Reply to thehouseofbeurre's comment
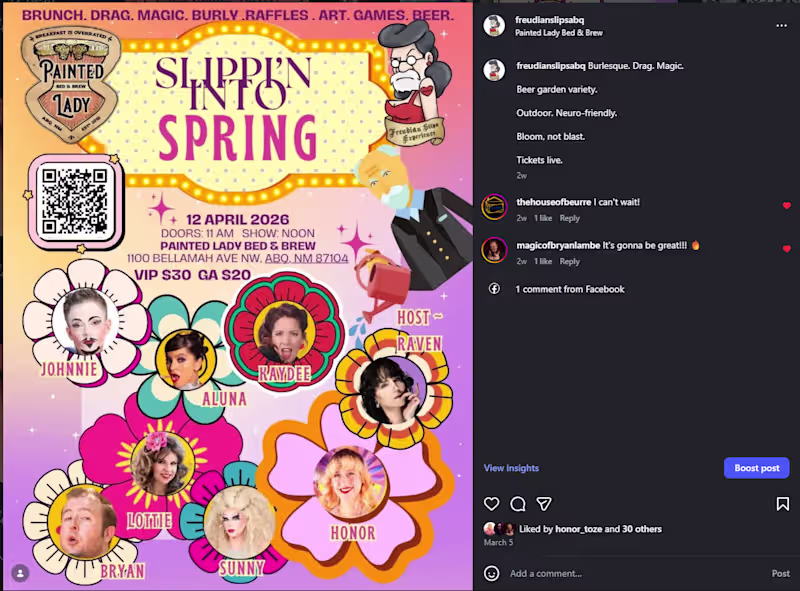The height and width of the screenshot is (591, 800). click(569, 218)
